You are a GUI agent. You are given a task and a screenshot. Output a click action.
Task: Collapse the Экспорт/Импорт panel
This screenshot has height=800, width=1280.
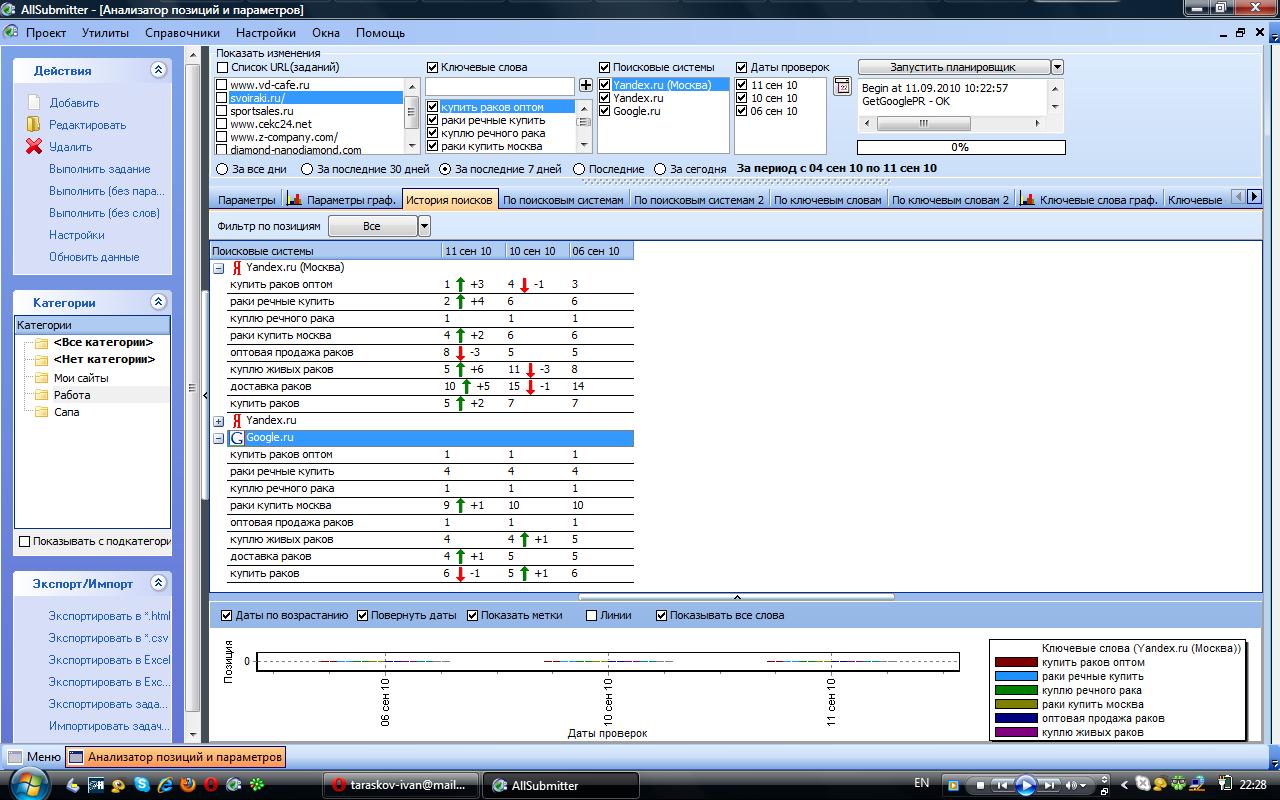point(158,582)
